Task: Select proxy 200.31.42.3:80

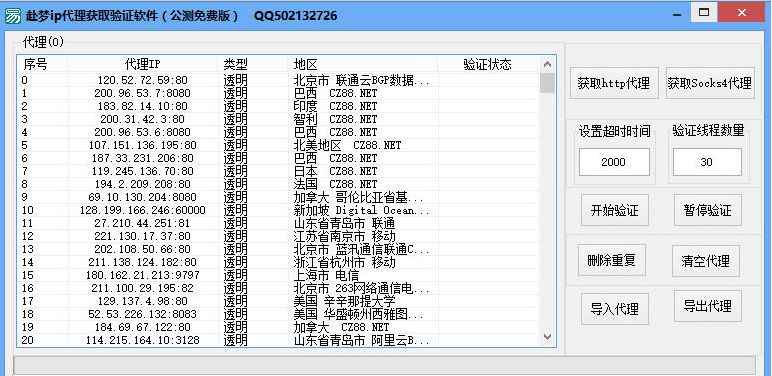Action: coord(143,119)
